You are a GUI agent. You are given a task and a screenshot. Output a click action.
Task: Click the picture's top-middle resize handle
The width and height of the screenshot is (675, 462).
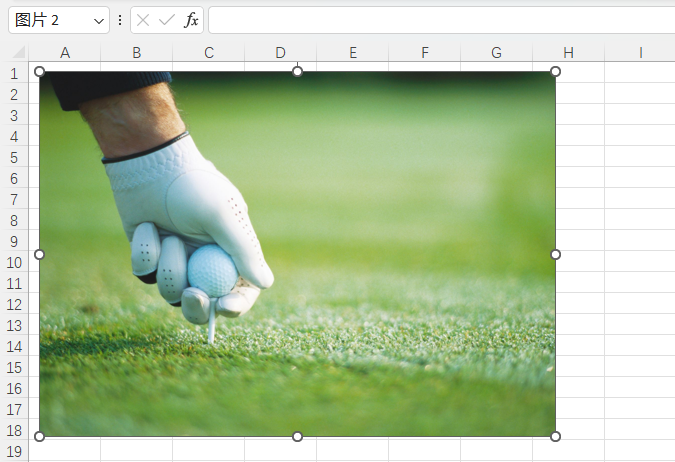coord(297,71)
